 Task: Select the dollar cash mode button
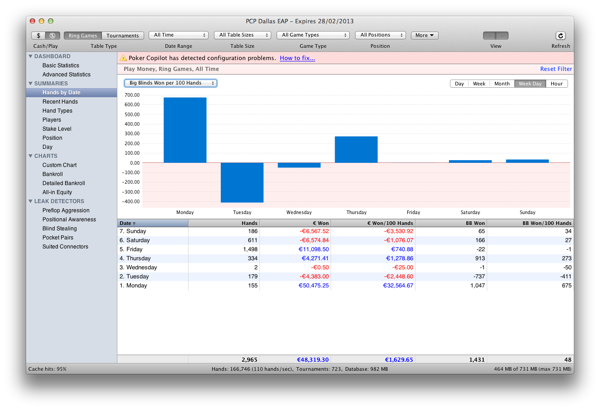click(38, 36)
